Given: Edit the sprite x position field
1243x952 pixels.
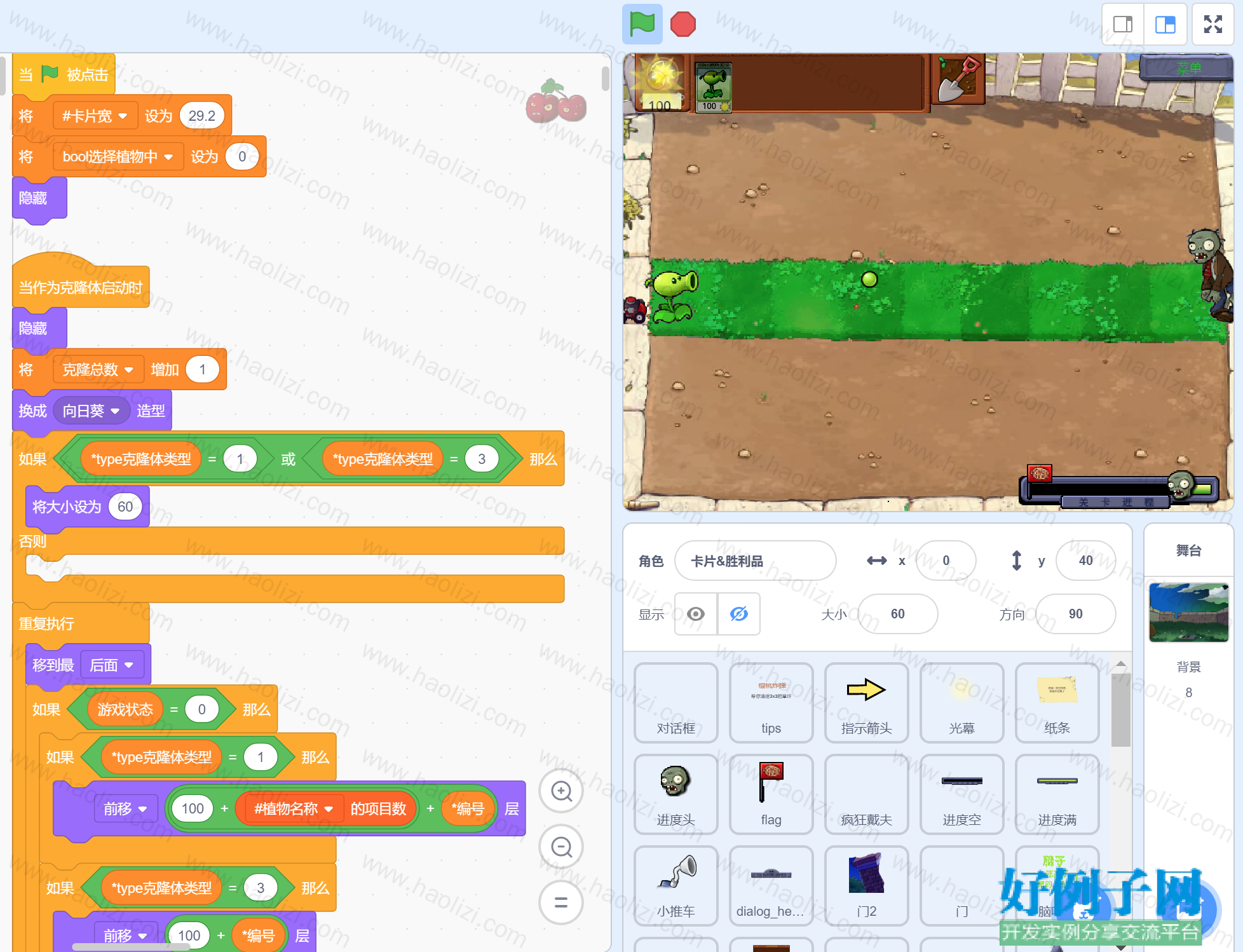Looking at the screenshot, I should click(x=946, y=561).
